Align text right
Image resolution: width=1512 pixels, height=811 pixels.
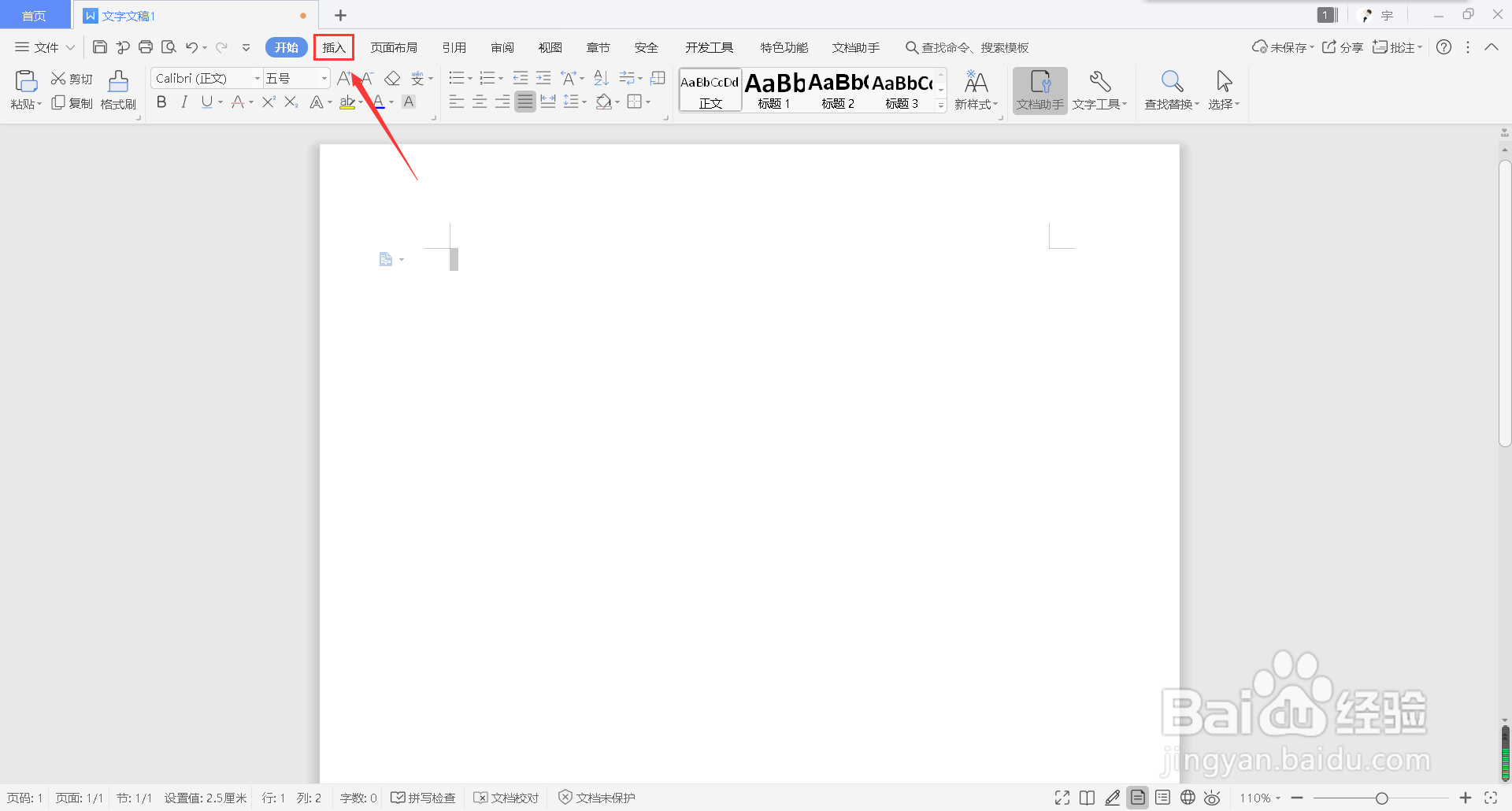point(502,102)
